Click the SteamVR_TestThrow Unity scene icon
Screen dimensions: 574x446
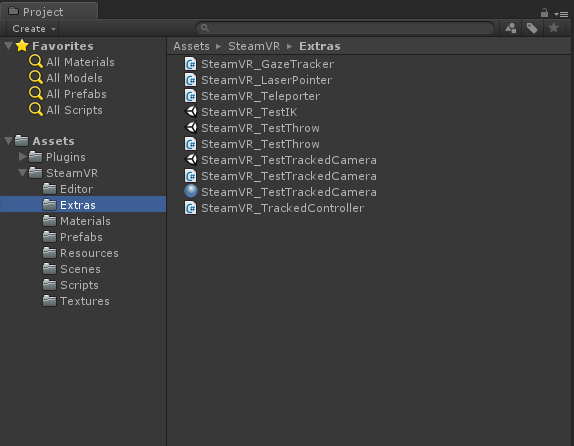coord(191,128)
